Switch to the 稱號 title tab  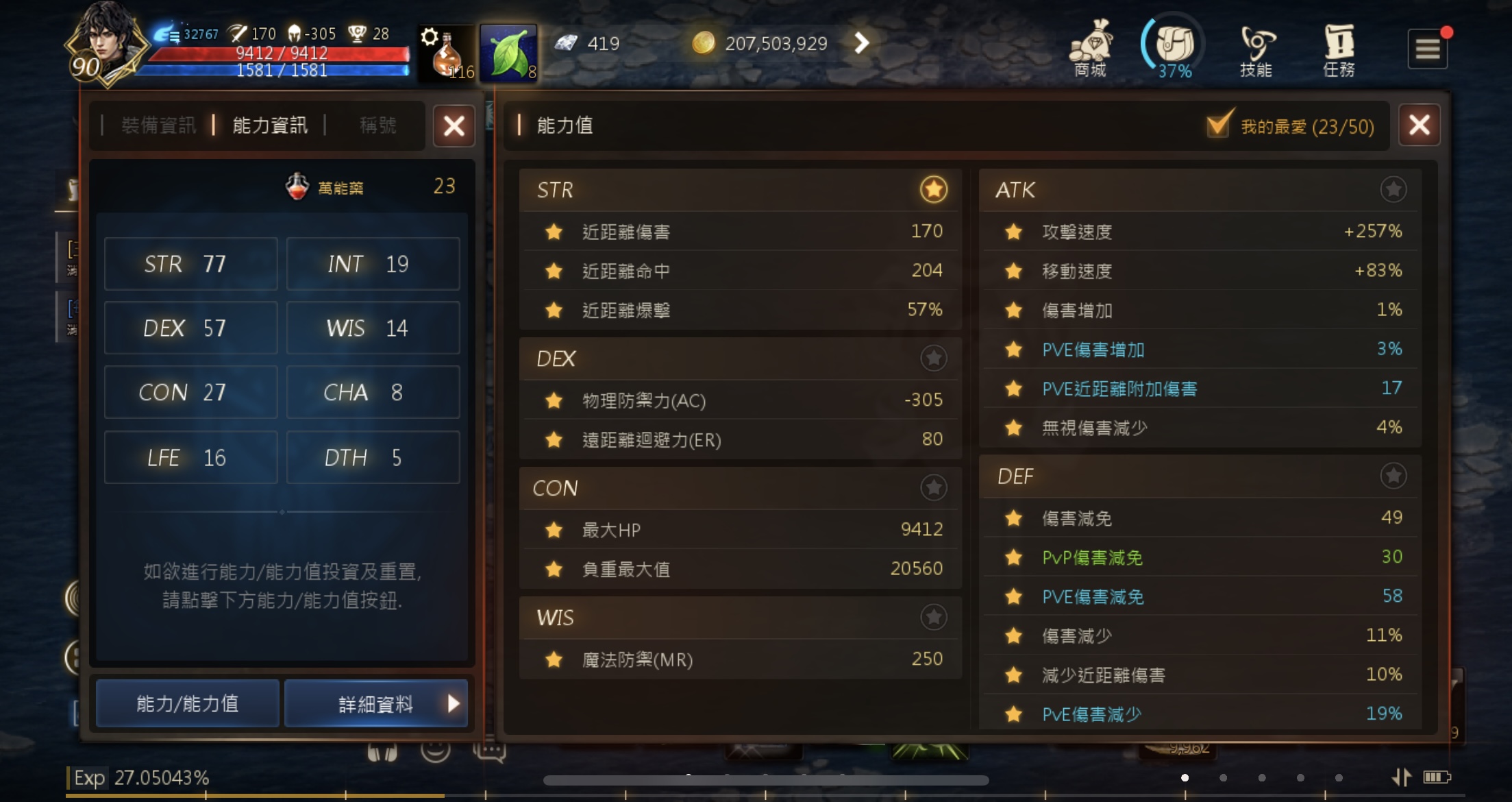[377, 125]
